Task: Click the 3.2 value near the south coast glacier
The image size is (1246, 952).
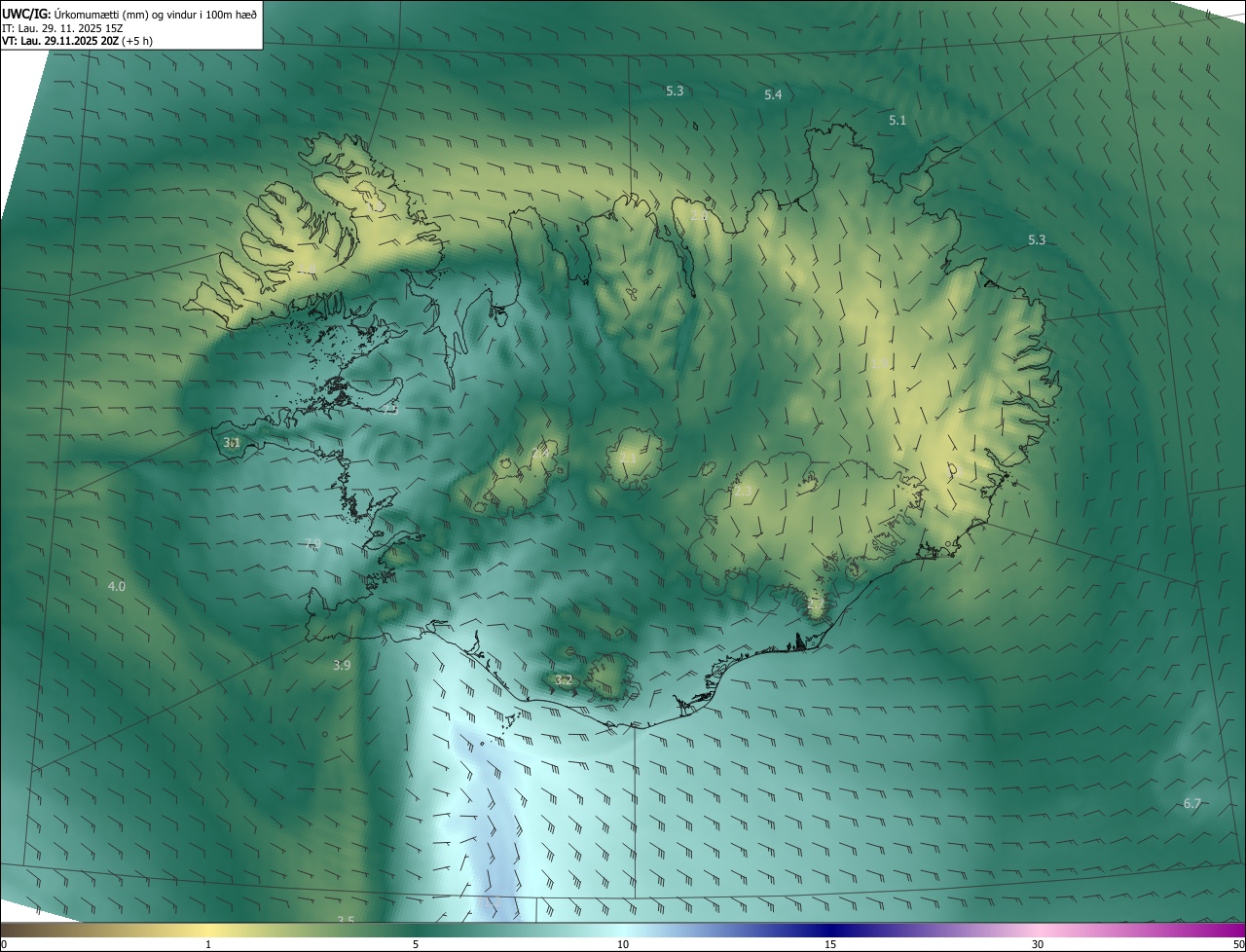Action: tap(564, 679)
